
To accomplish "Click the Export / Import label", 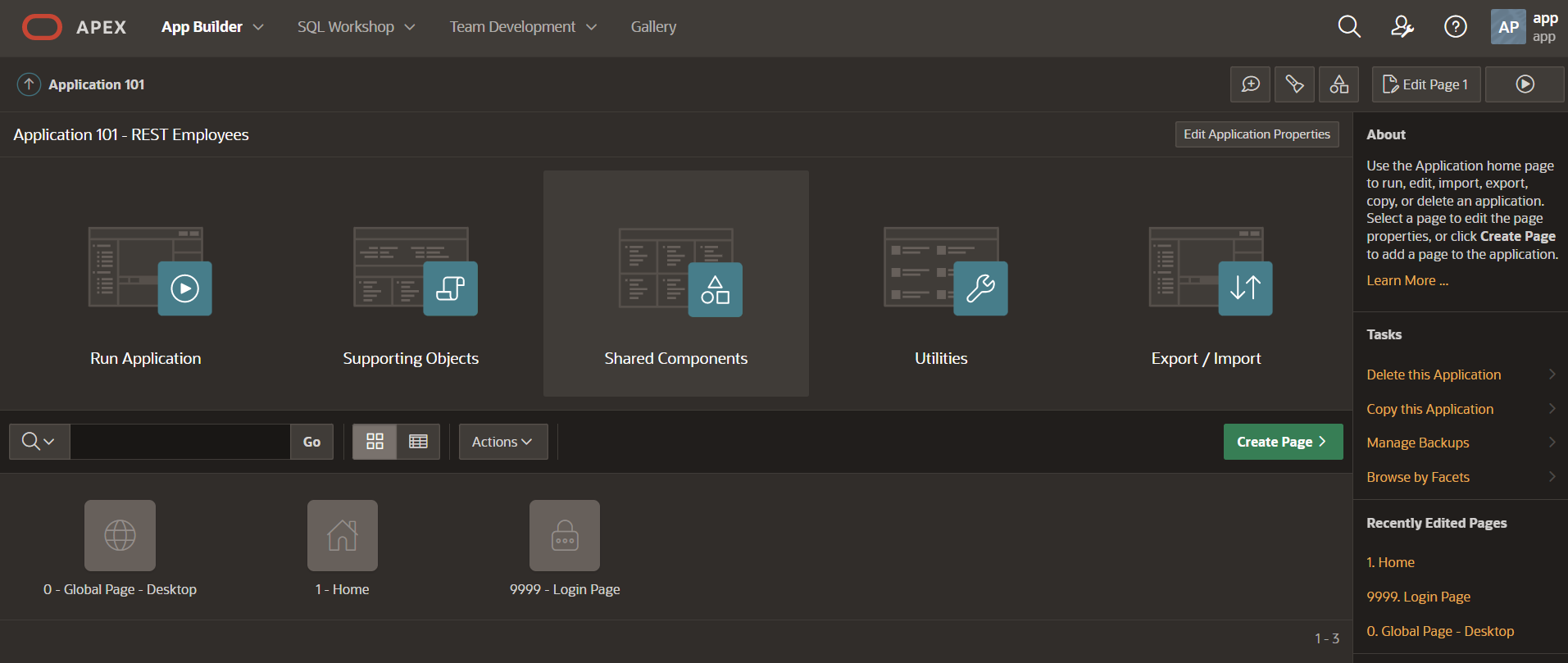I will pos(1206,358).
